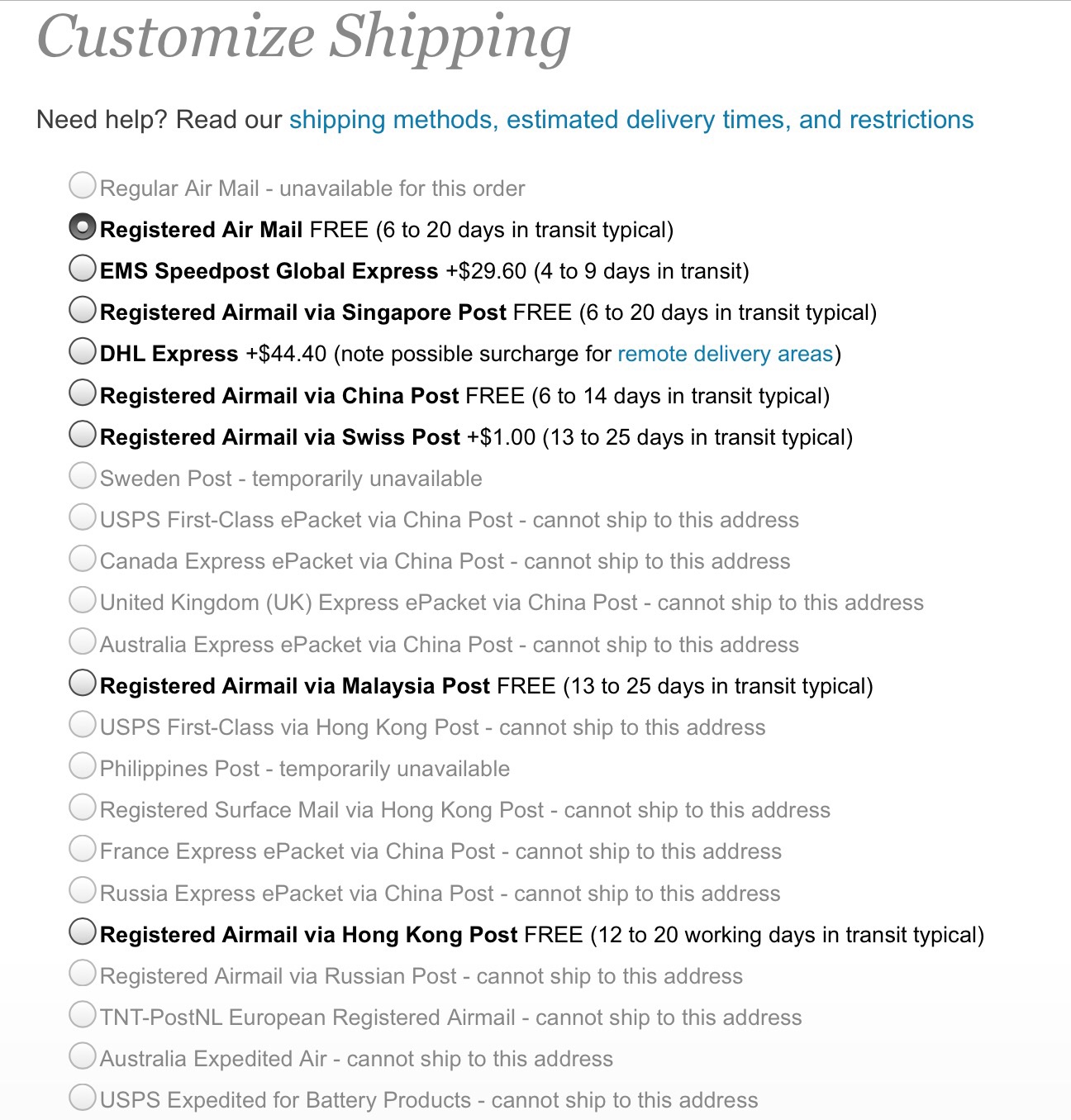Click the EMS Speedpost Global Express label

tap(269, 271)
